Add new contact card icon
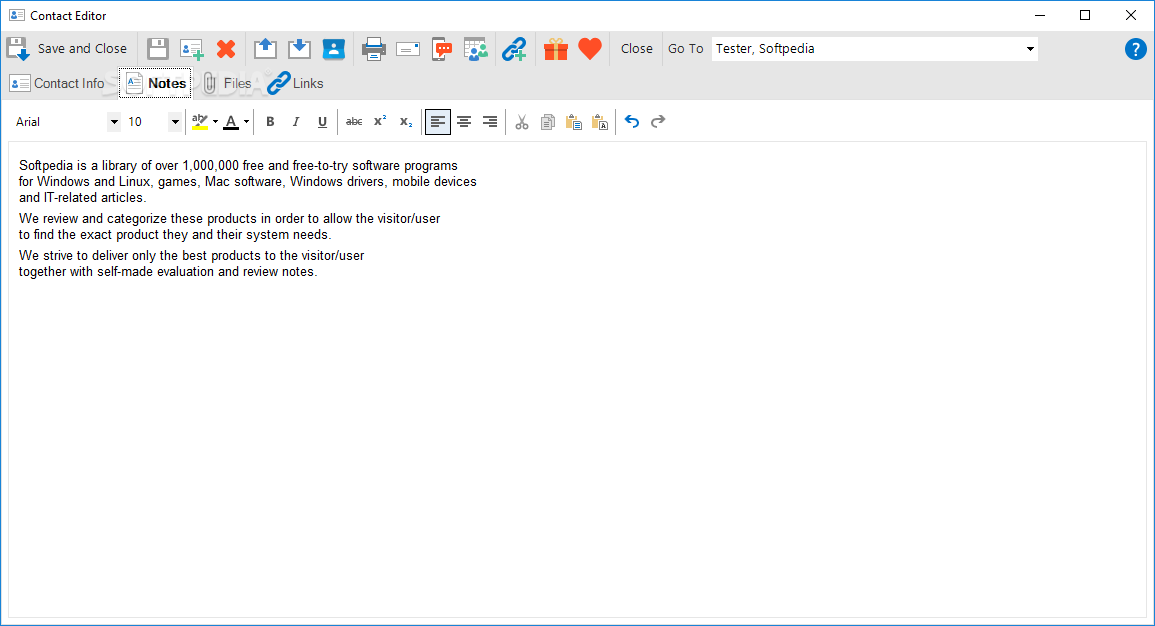Image resolution: width=1155 pixels, height=626 pixels. point(192,49)
